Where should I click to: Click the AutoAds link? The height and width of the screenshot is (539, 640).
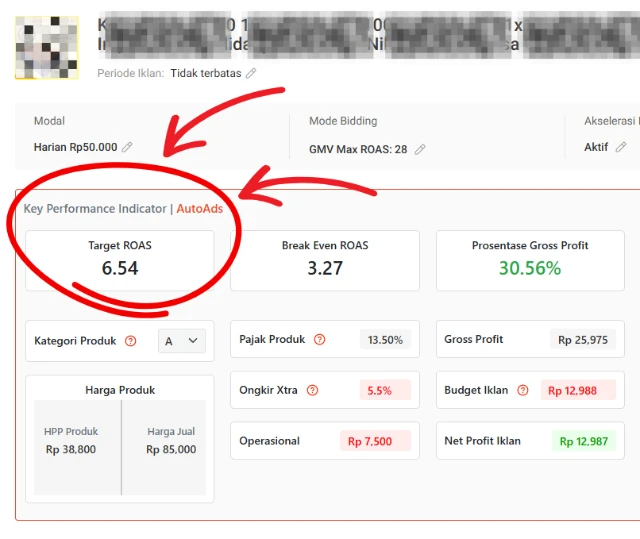coord(199,209)
